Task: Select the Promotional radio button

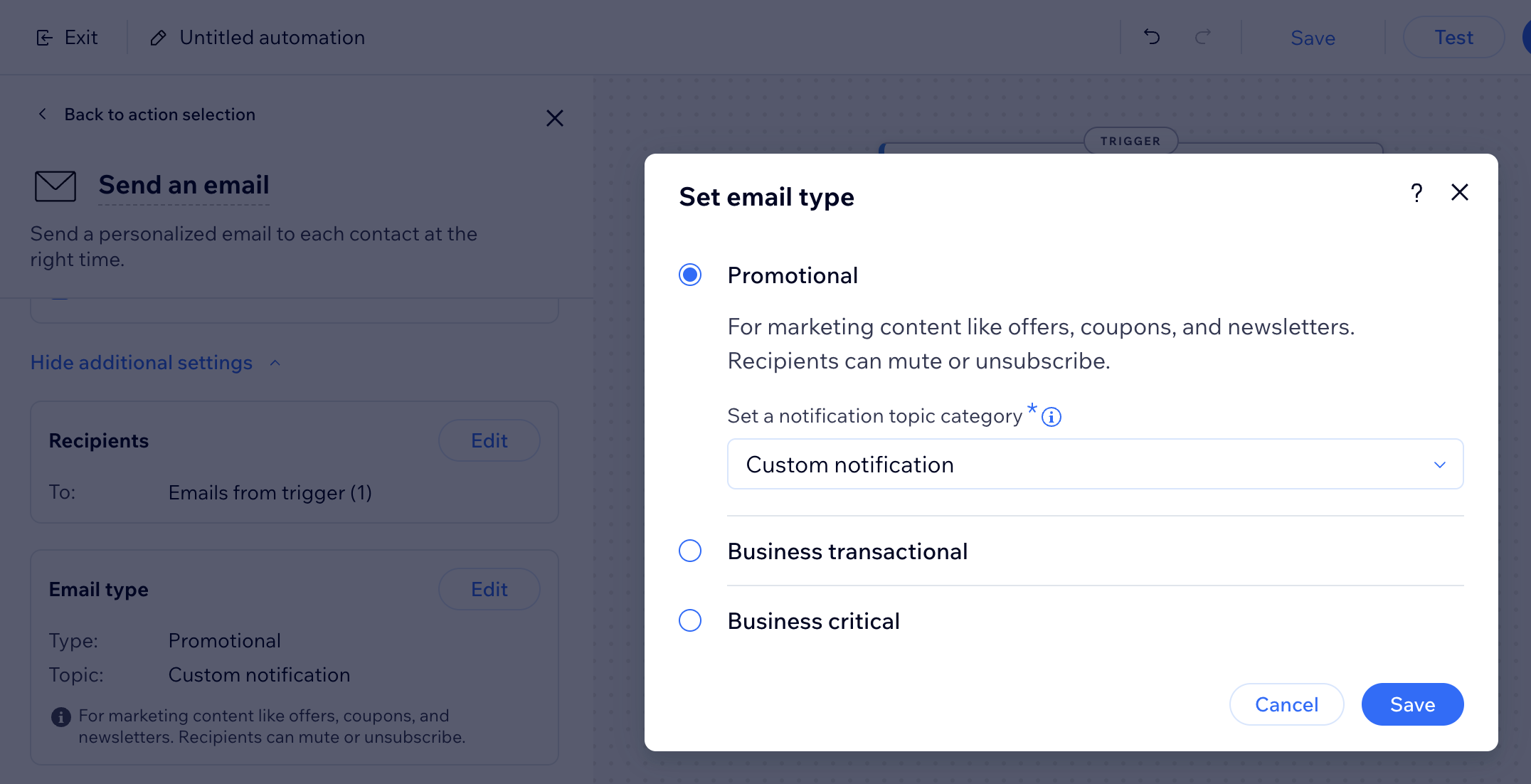Action: [x=690, y=275]
